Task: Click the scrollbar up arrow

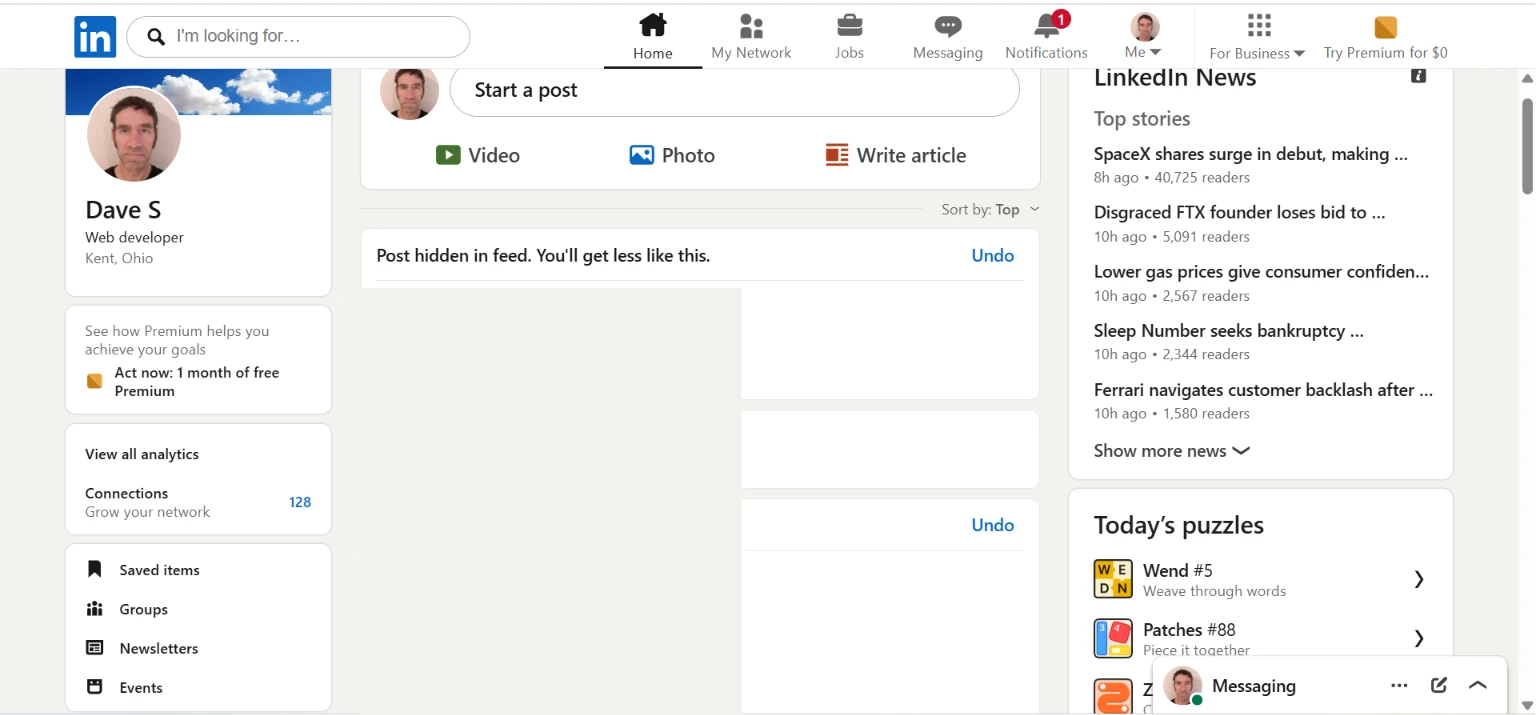Action: click(1527, 79)
